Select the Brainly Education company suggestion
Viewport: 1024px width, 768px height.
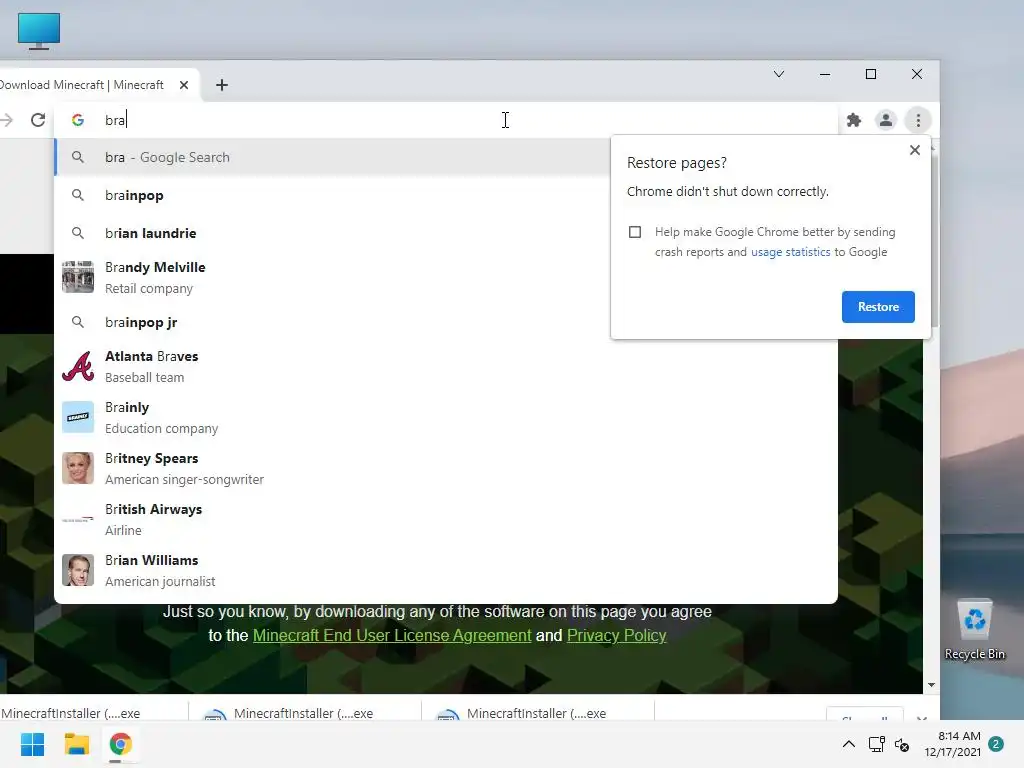click(446, 418)
